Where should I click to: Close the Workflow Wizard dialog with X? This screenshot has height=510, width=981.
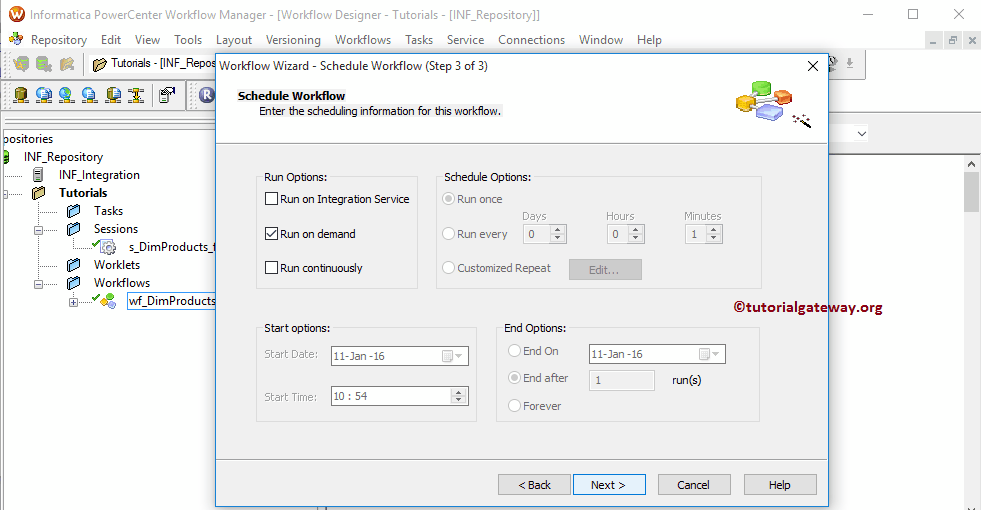pyautogui.click(x=813, y=66)
